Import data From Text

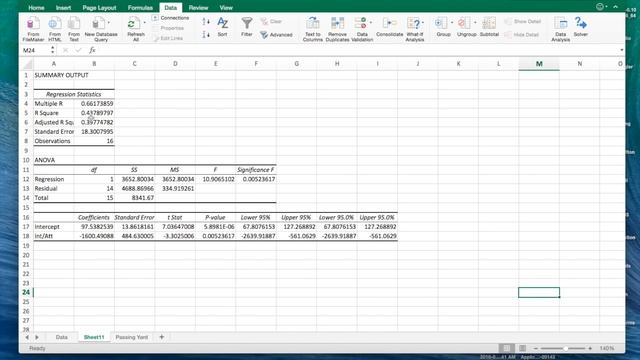coord(74,29)
